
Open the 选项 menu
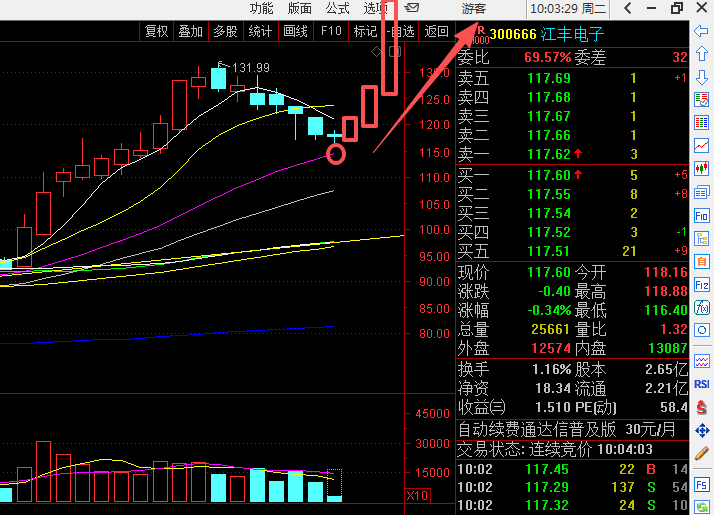pos(375,8)
